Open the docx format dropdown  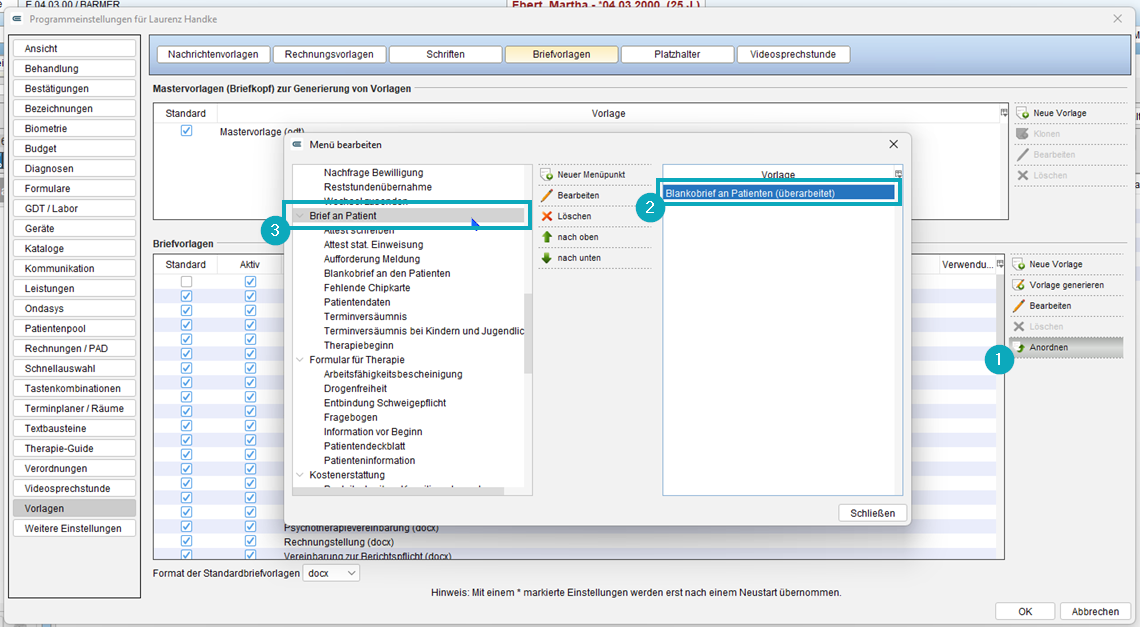(332, 573)
